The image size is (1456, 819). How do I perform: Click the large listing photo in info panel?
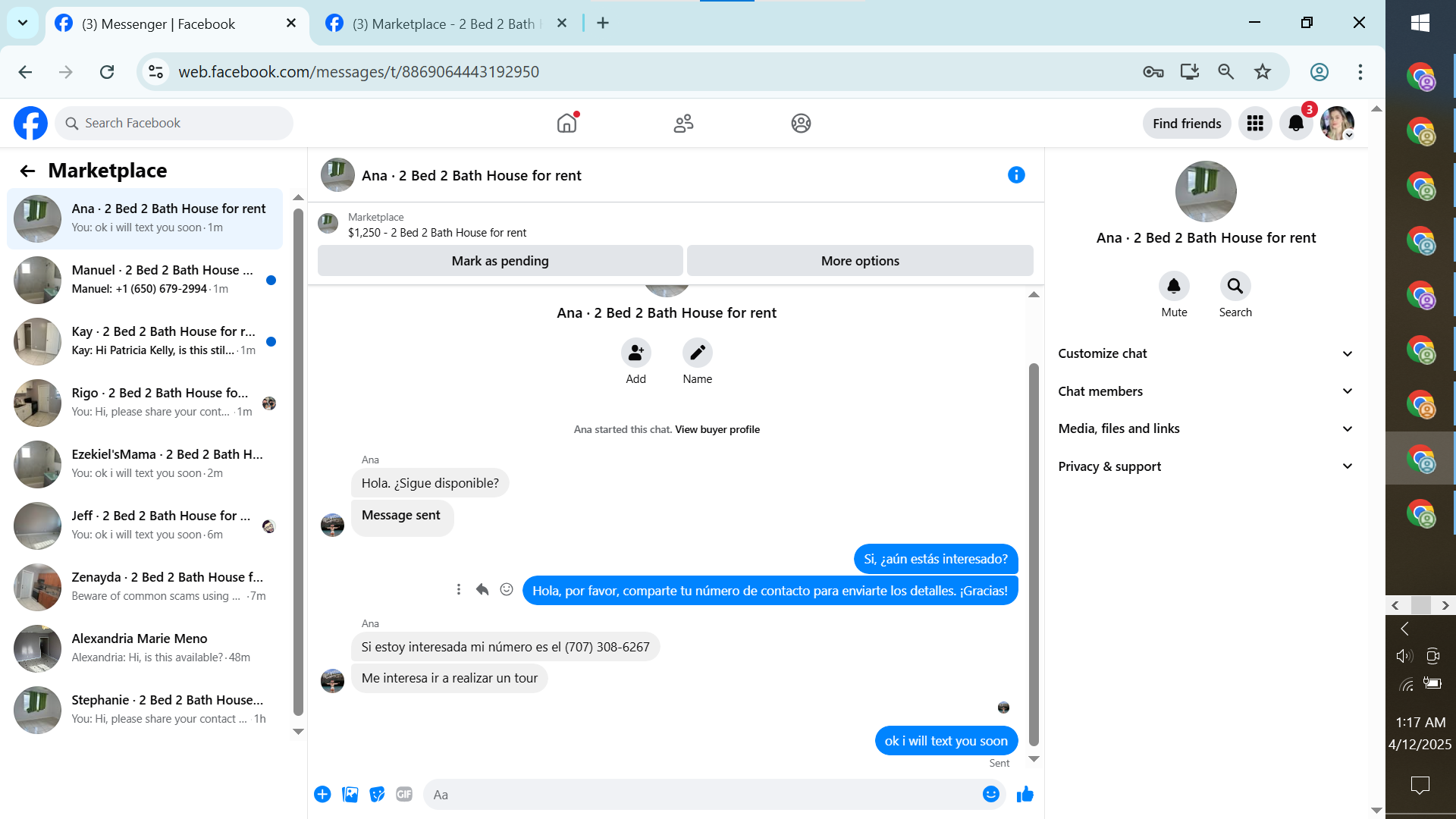click(x=1206, y=191)
